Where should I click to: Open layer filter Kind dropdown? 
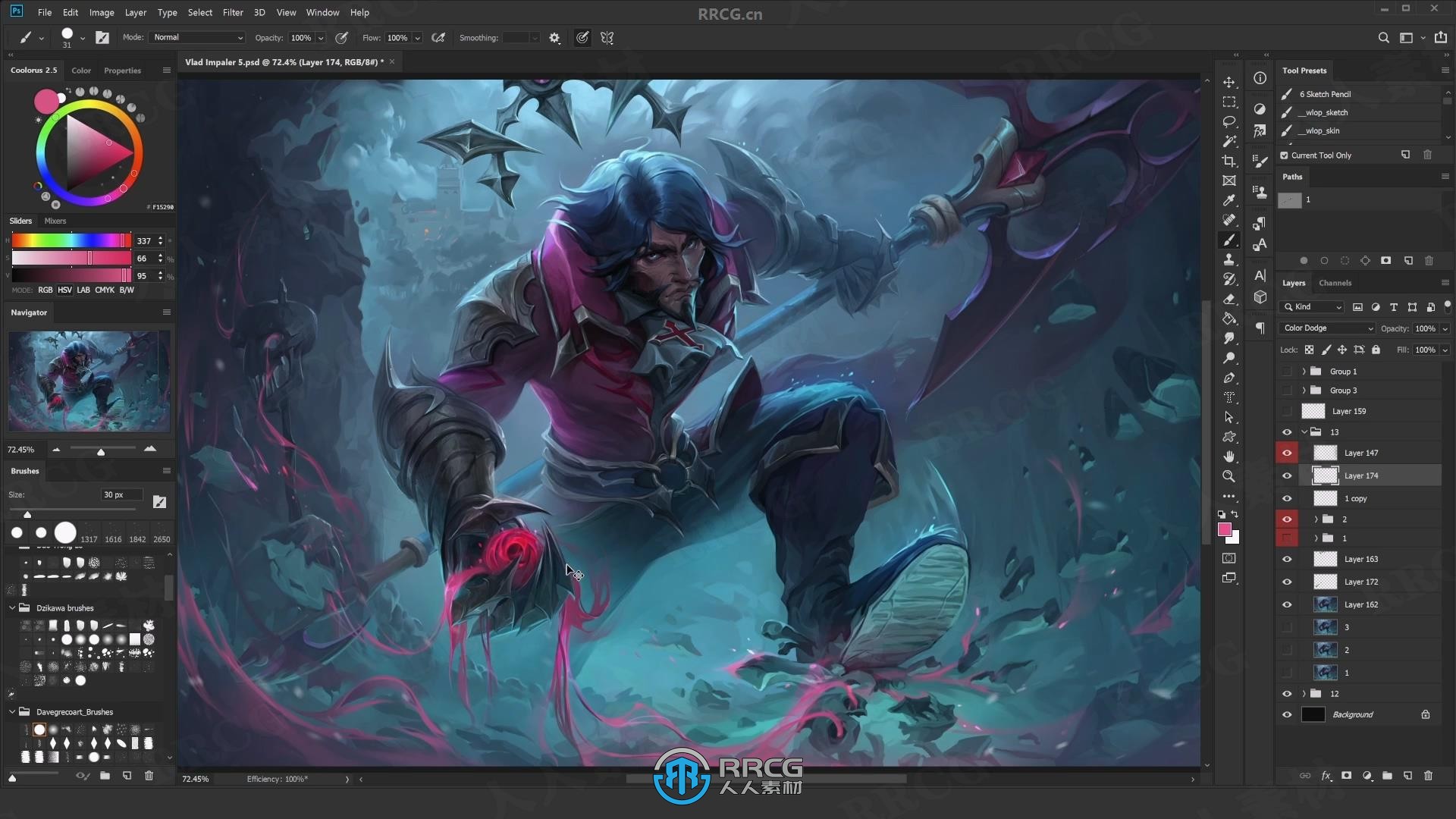coord(1312,307)
